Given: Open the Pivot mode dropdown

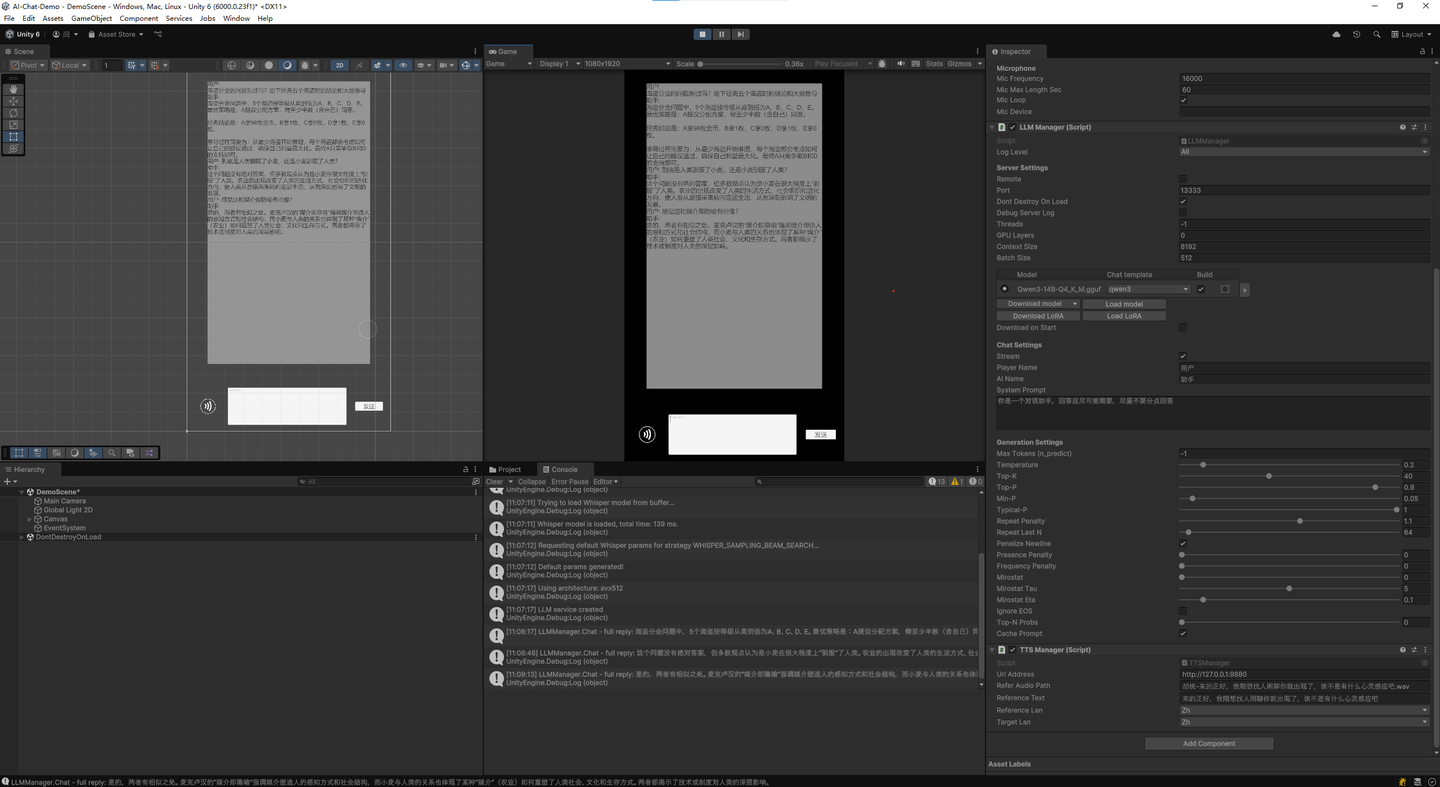Looking at the screenshot, I should (28, 65).
